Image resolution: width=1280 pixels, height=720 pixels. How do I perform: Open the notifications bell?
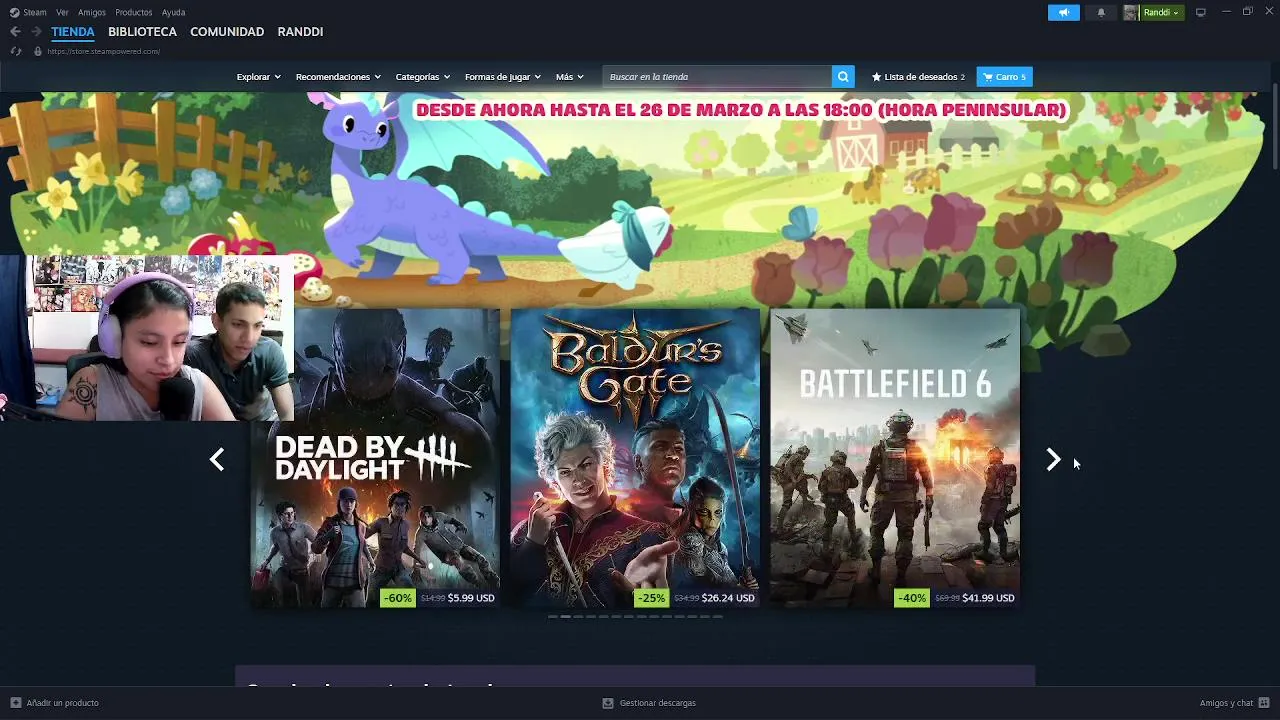[1101, 12]
